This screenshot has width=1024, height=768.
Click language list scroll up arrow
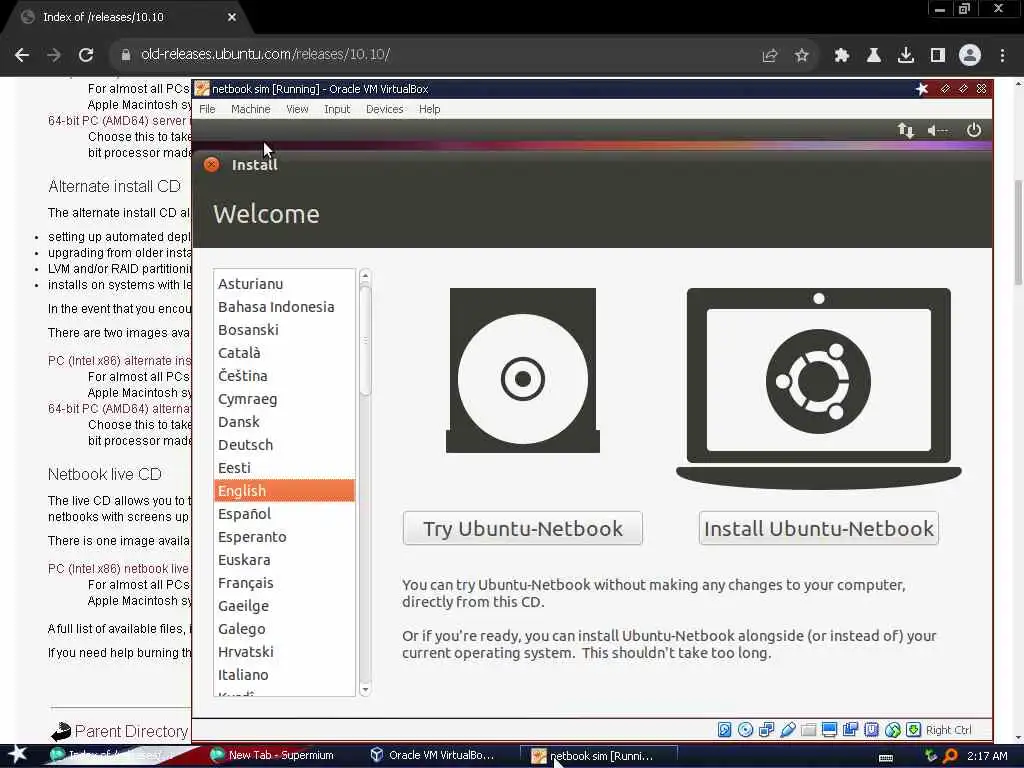tap(365, 276)
